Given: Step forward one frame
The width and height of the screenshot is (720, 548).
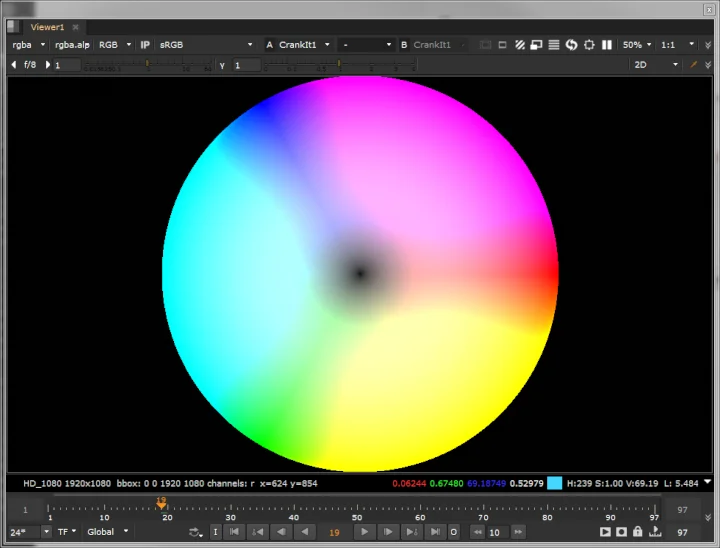Looking at the screenshot, I should pos(388,532).
